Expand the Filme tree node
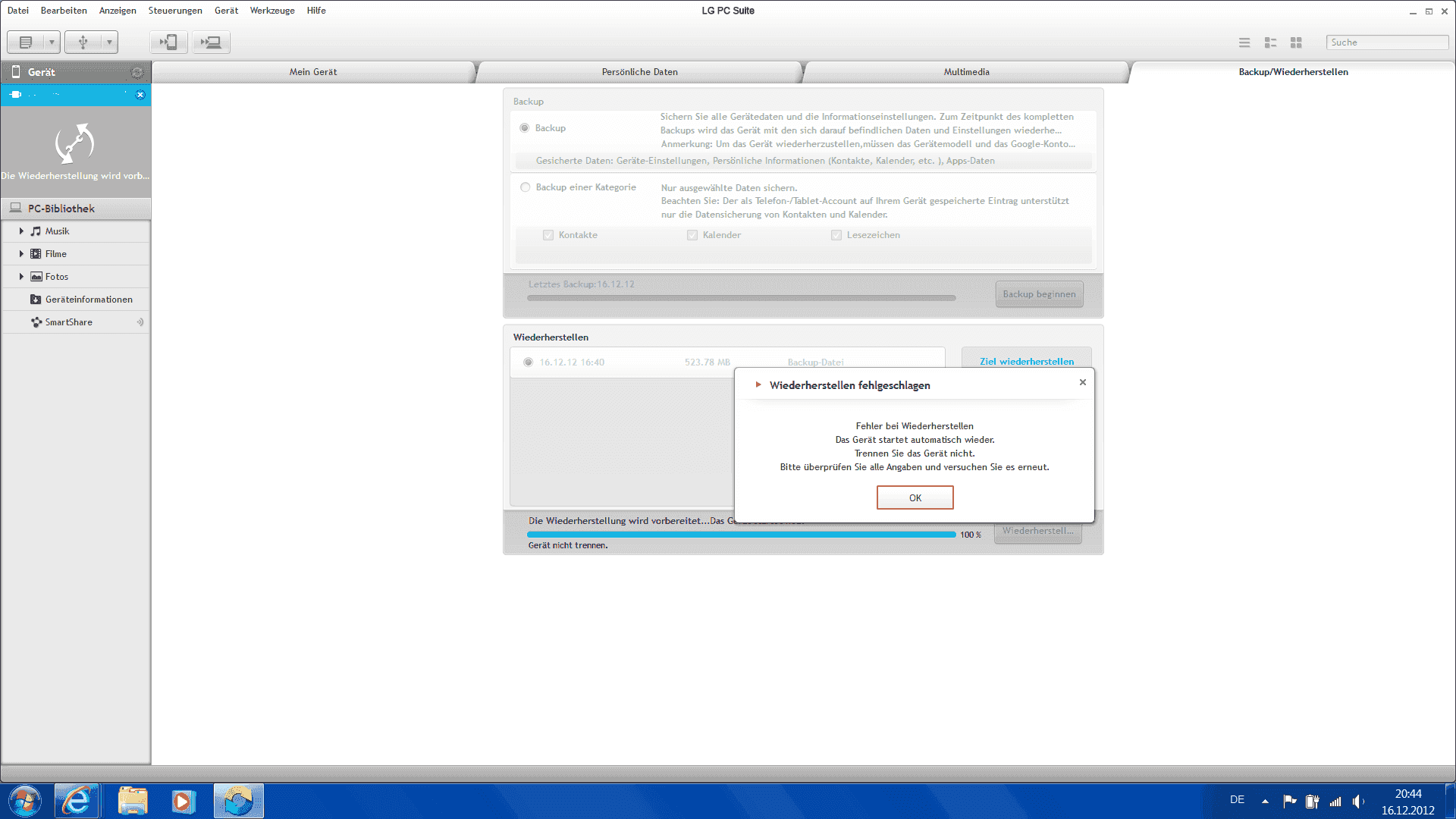This screenshot has width=1456, height=819. pyautogui.click(x=21, y=254)
